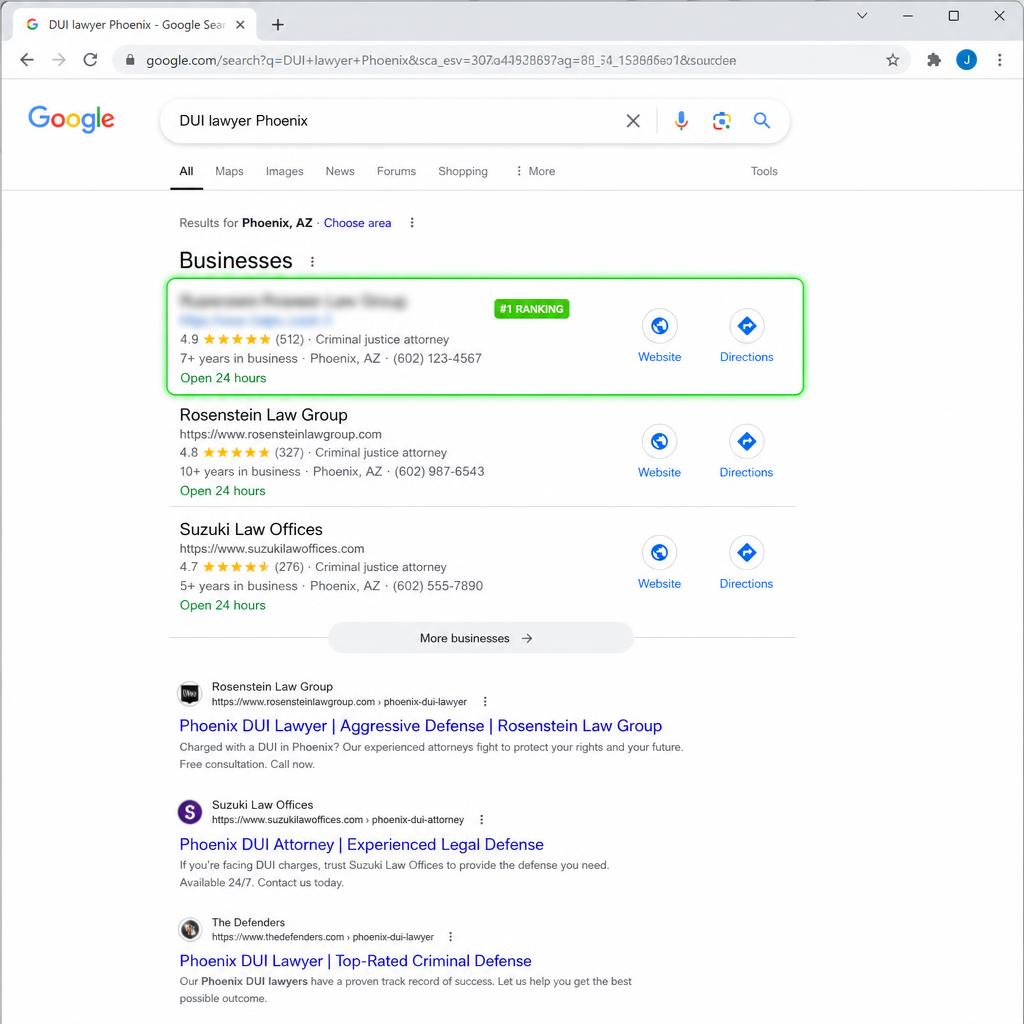
Task: Click the Google logo
Action: click(x=71, y=119)
